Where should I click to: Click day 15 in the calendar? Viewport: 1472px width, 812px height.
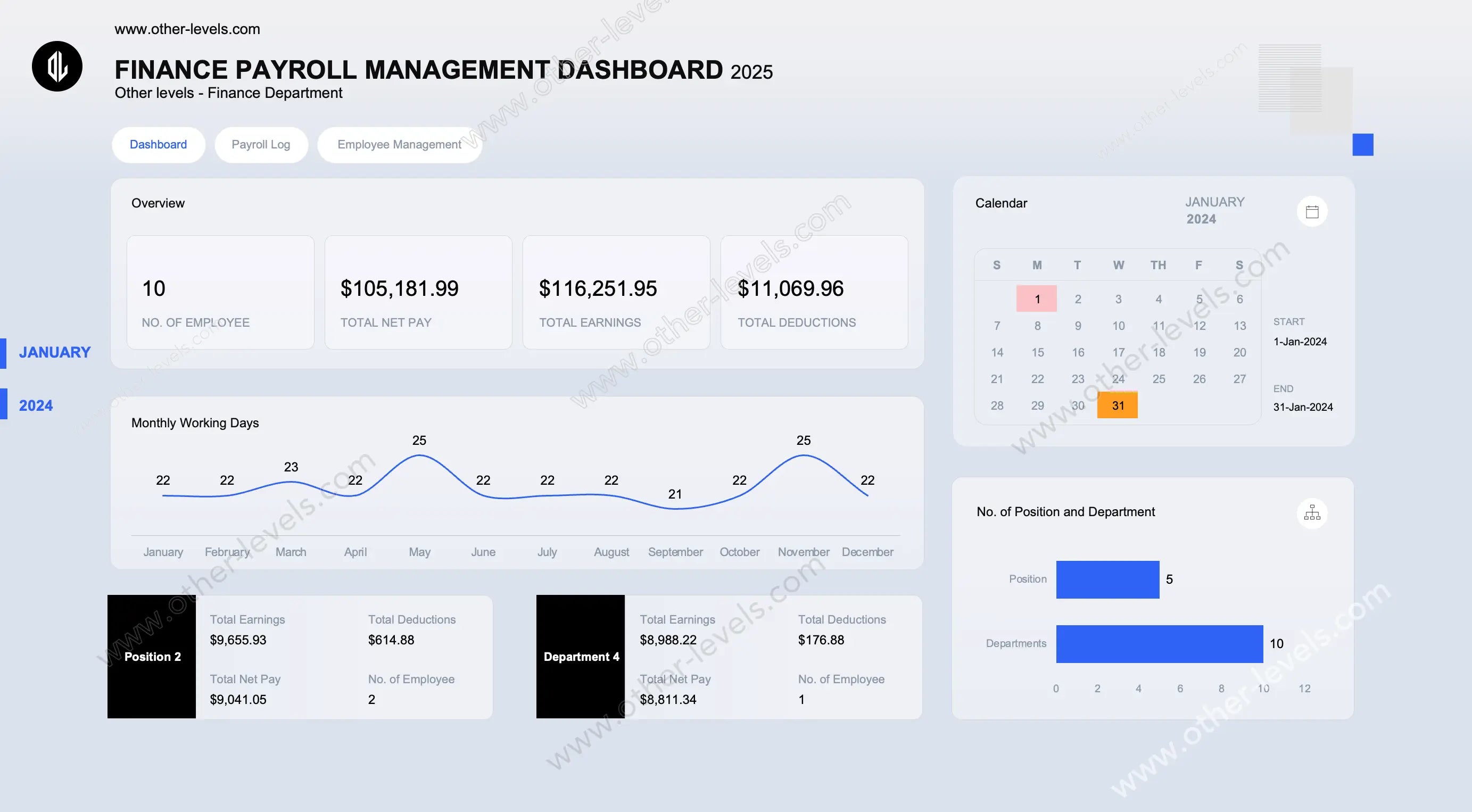(1037, 352)
